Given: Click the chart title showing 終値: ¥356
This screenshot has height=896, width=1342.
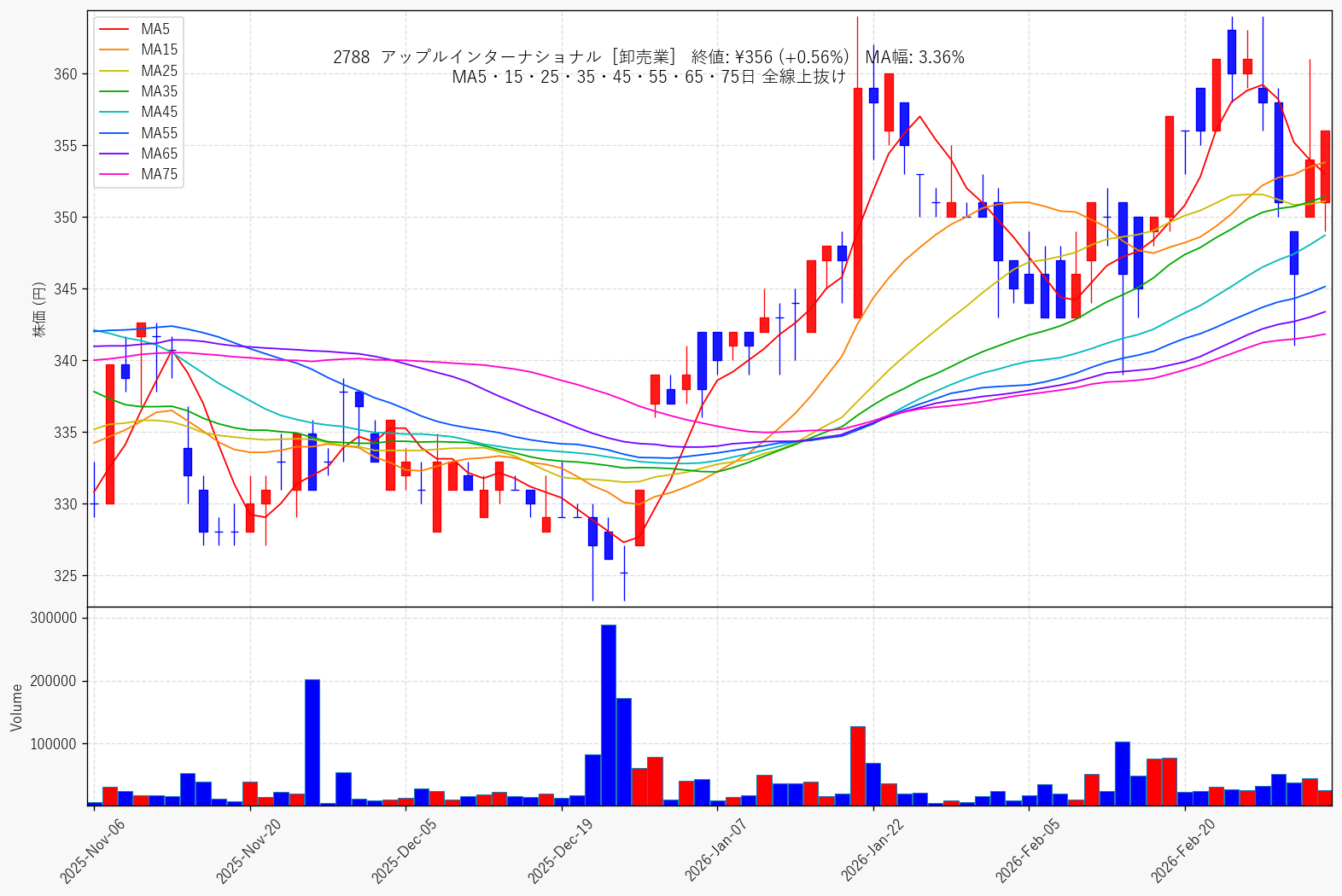Looking at the screenshot, I should coord(649,57).
